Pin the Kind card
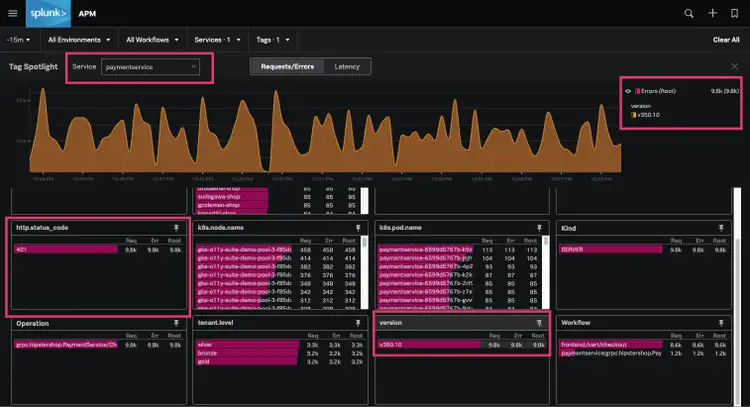The height and width of the screenshot is (407, 750). [722, 228]
